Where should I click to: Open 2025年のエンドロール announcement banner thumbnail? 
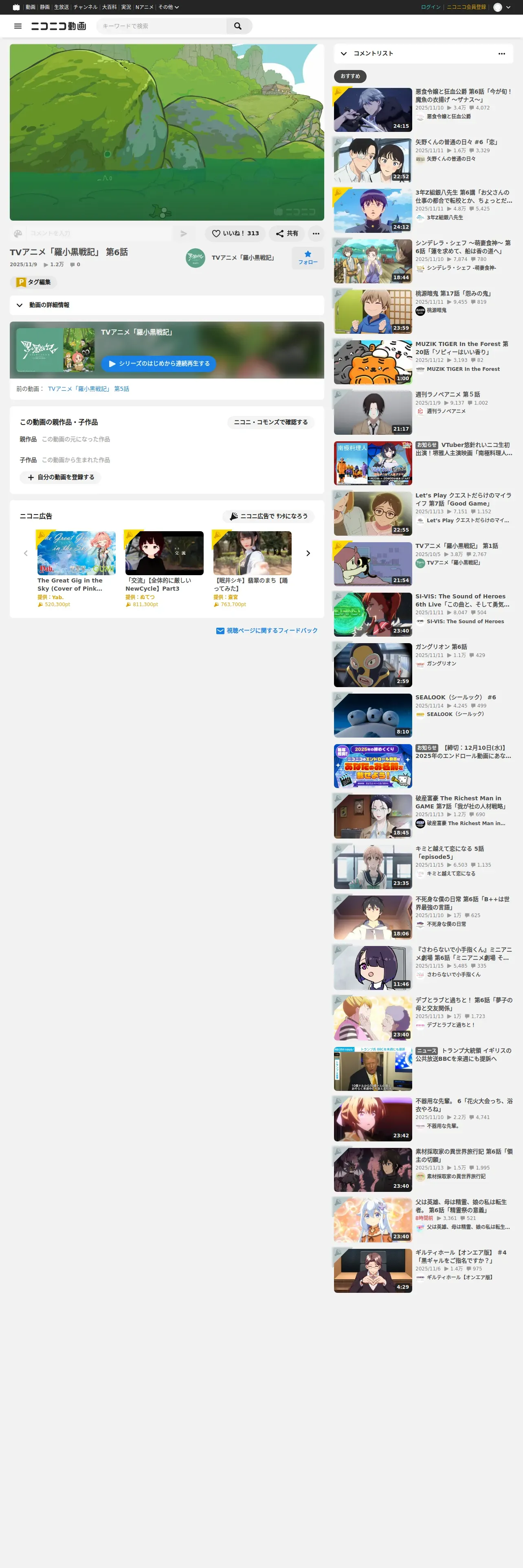tap(373, 766)
